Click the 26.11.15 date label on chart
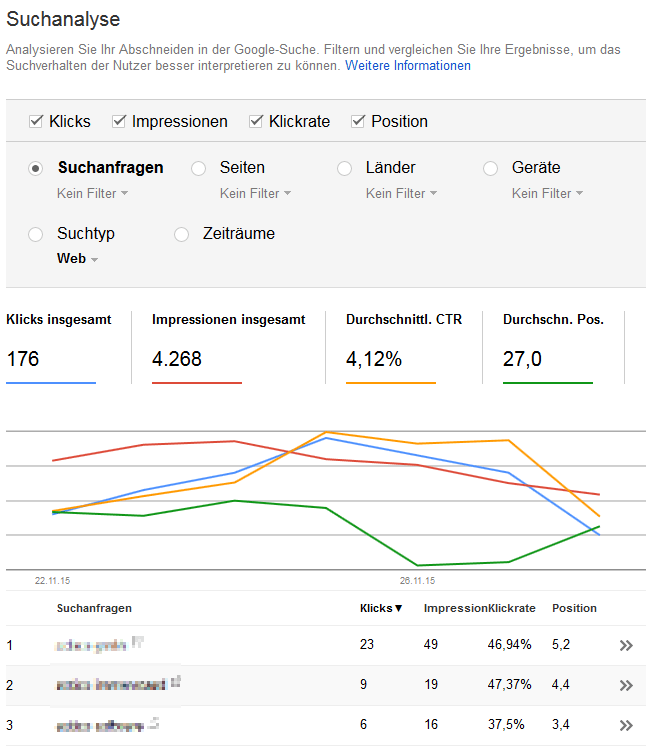This screenshot has width=652, height=746. pos(417,581)
